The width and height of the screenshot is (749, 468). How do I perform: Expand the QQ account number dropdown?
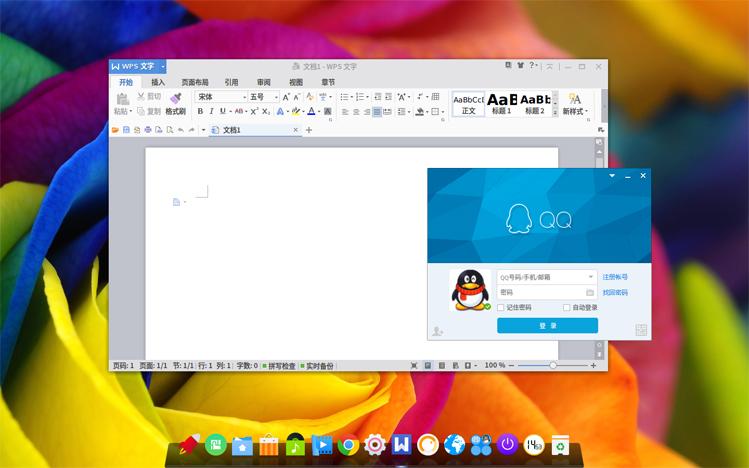(590, 277)
